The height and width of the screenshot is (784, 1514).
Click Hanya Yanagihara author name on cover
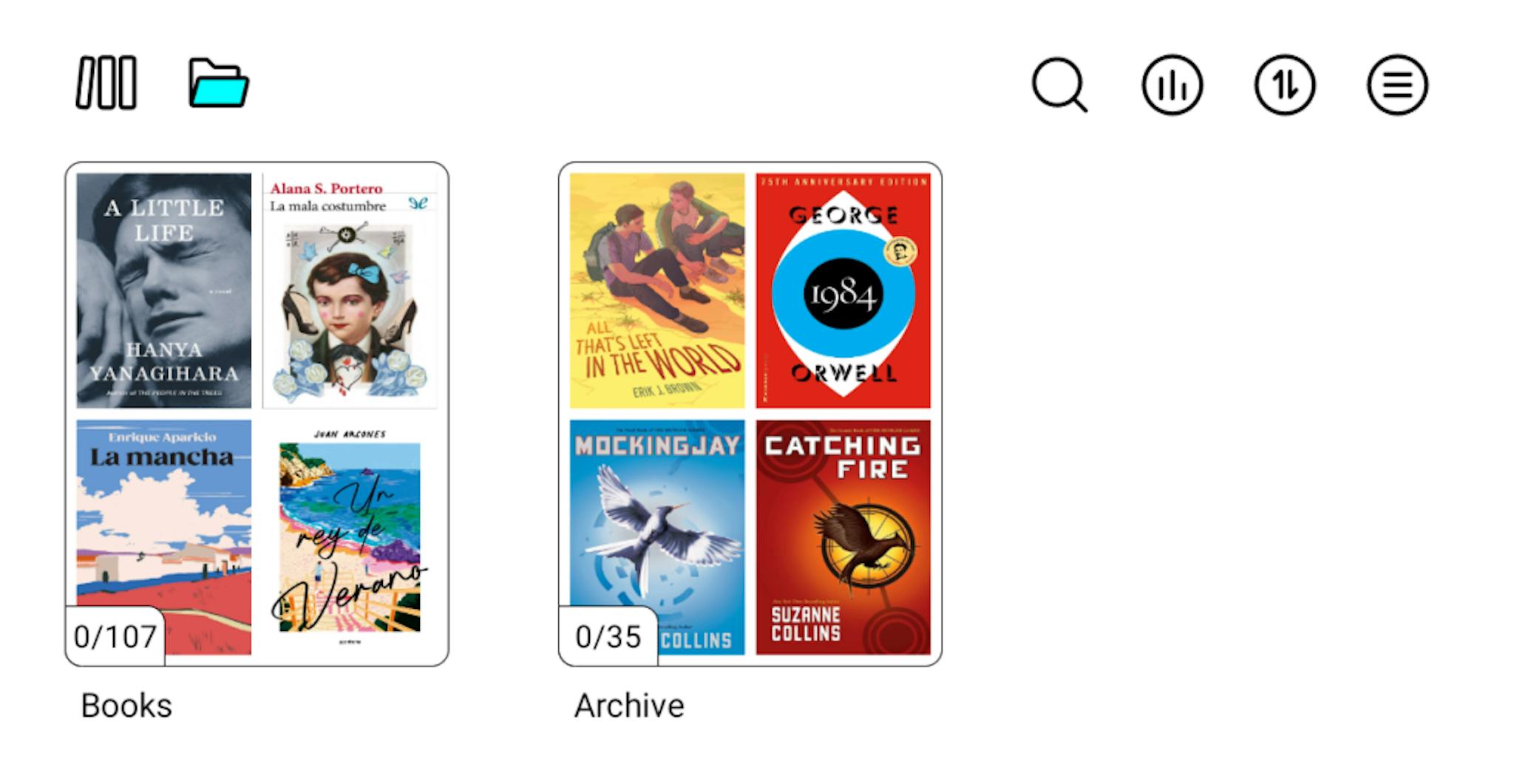[164, 361]
